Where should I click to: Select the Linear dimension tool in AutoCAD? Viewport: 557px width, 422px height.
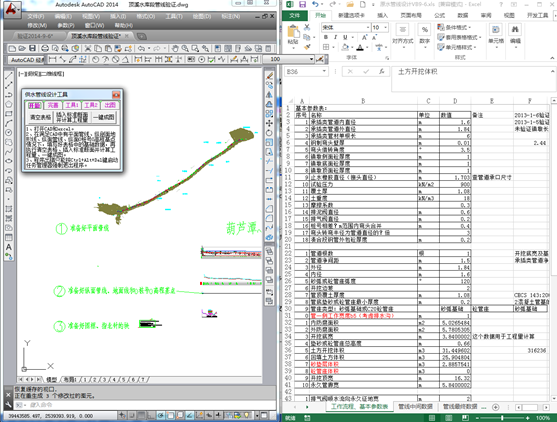[53, 59]
